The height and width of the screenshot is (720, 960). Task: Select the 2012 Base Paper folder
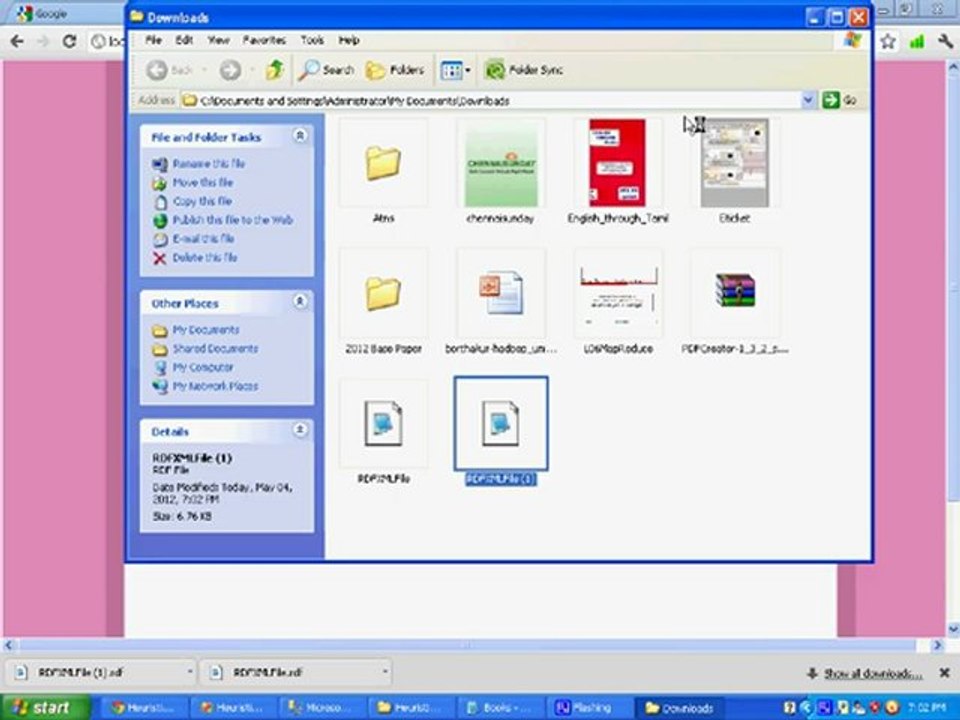coord(383,293)
